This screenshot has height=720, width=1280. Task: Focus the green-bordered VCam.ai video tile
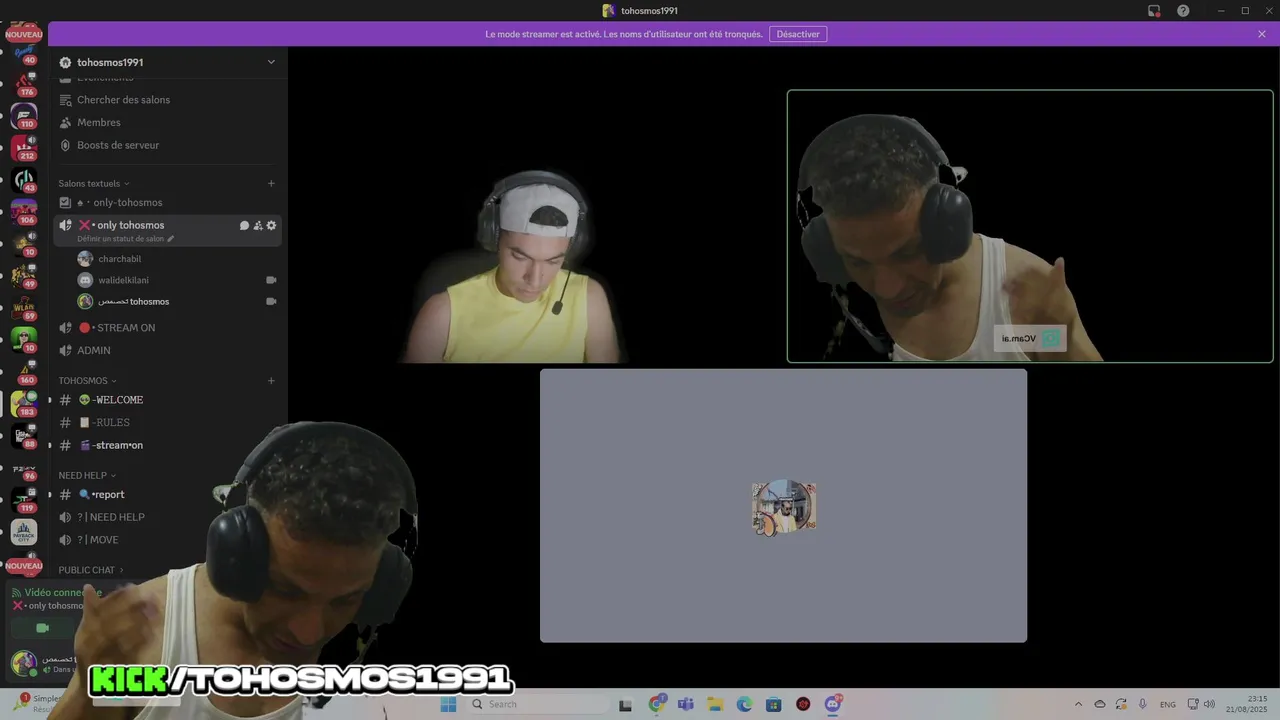[1030, 226]
